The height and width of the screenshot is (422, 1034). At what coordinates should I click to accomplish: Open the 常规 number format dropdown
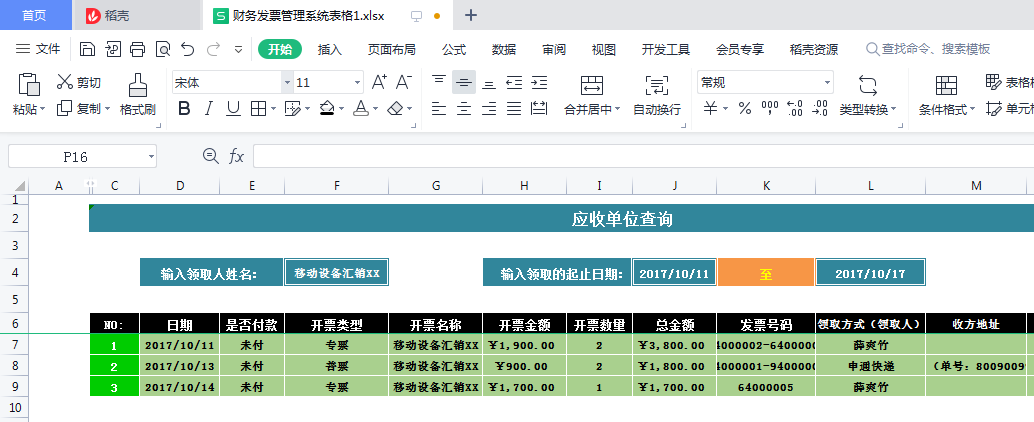click(x=827, y=82)
